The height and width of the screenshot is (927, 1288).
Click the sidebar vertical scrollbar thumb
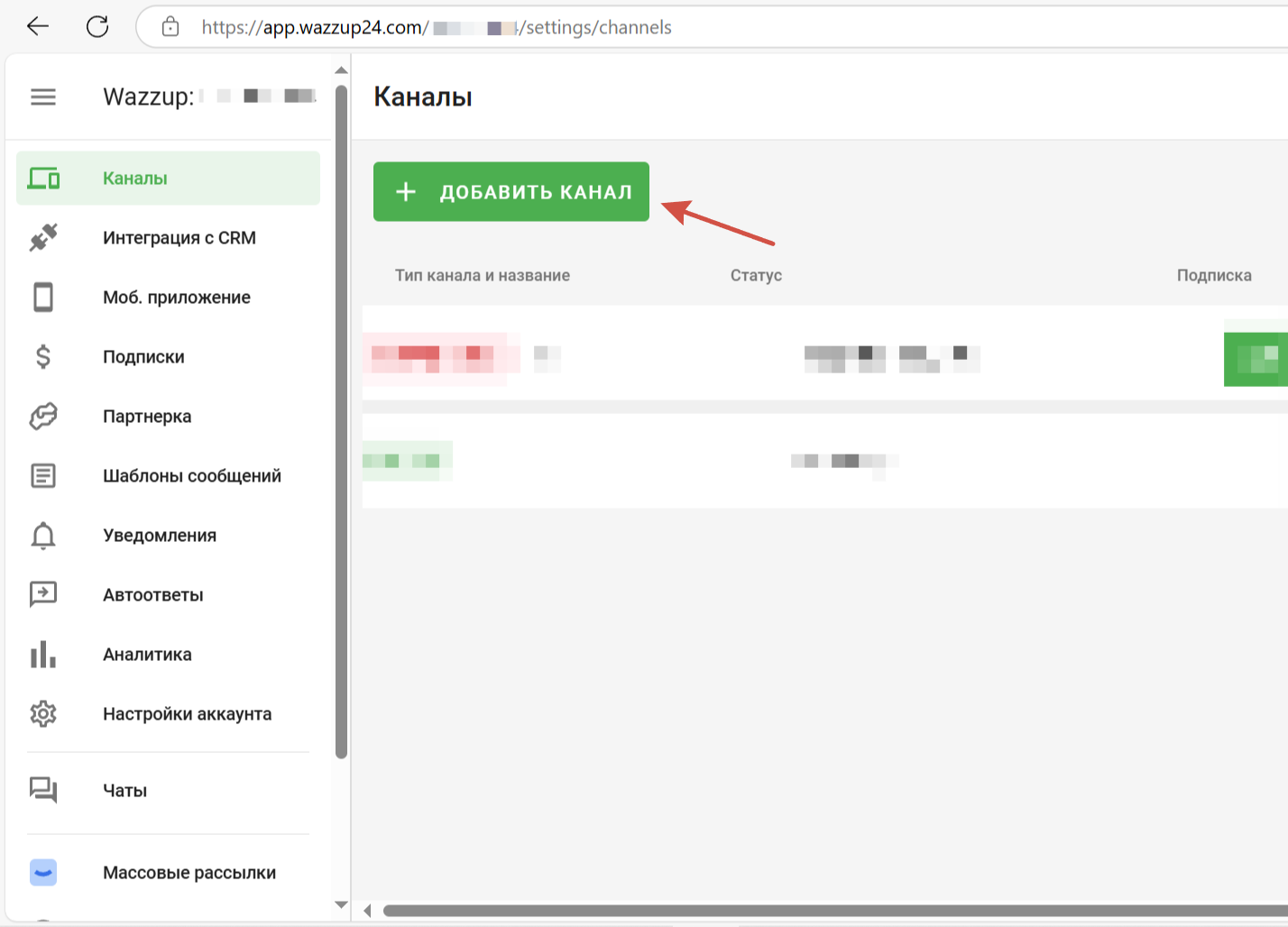pos(341,422)
